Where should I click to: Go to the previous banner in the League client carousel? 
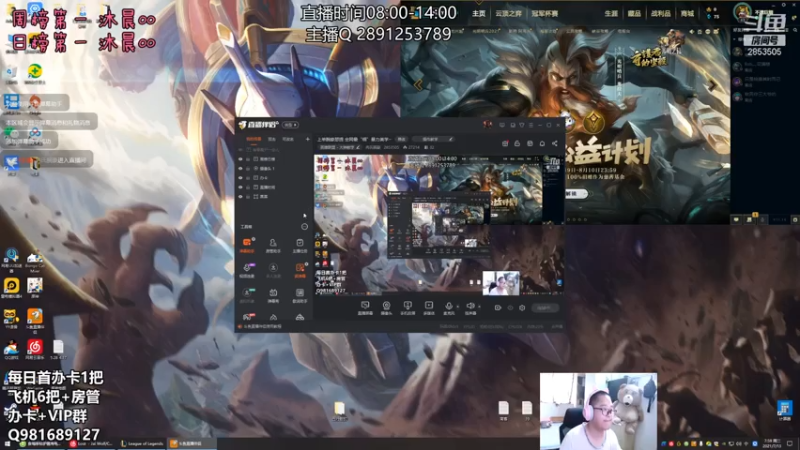418,85
